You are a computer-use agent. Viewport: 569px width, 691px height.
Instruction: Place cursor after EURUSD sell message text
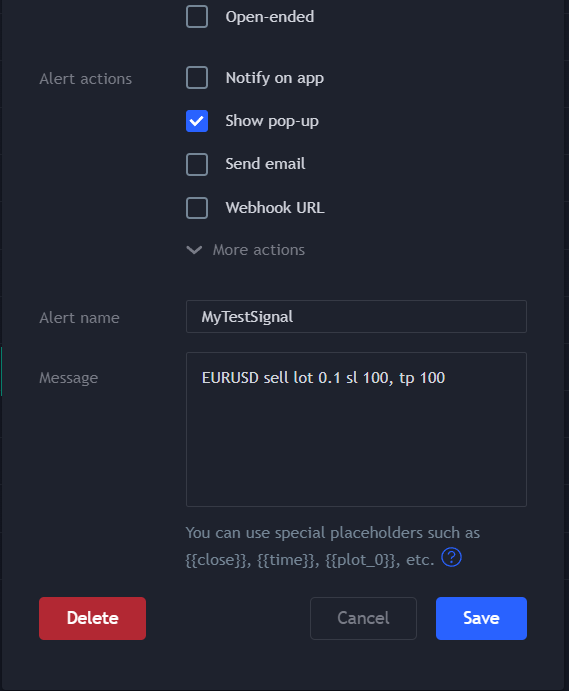(446, 378)
